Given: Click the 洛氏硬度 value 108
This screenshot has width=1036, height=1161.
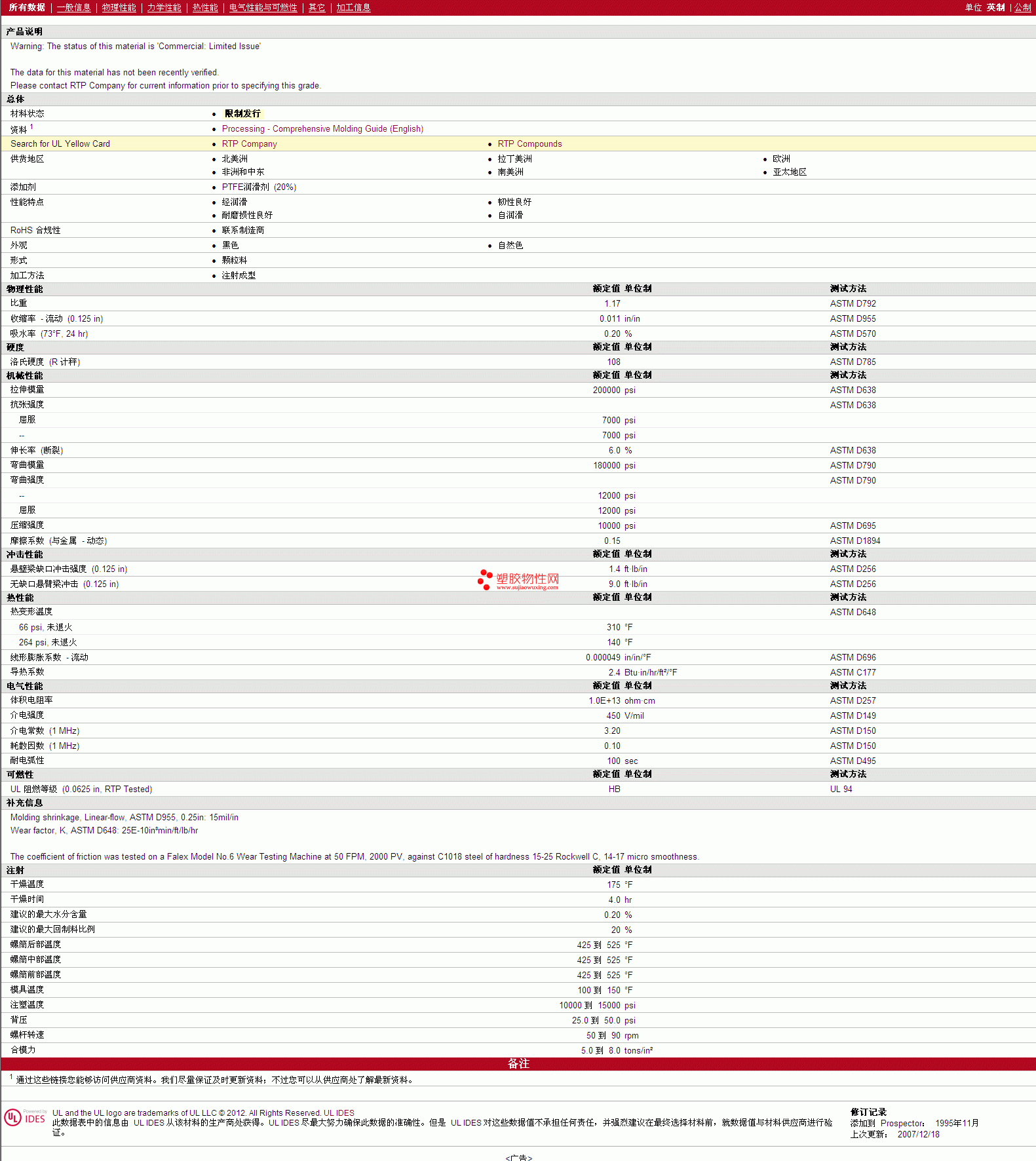Looking at the screenshot, I should coord(613,362).
